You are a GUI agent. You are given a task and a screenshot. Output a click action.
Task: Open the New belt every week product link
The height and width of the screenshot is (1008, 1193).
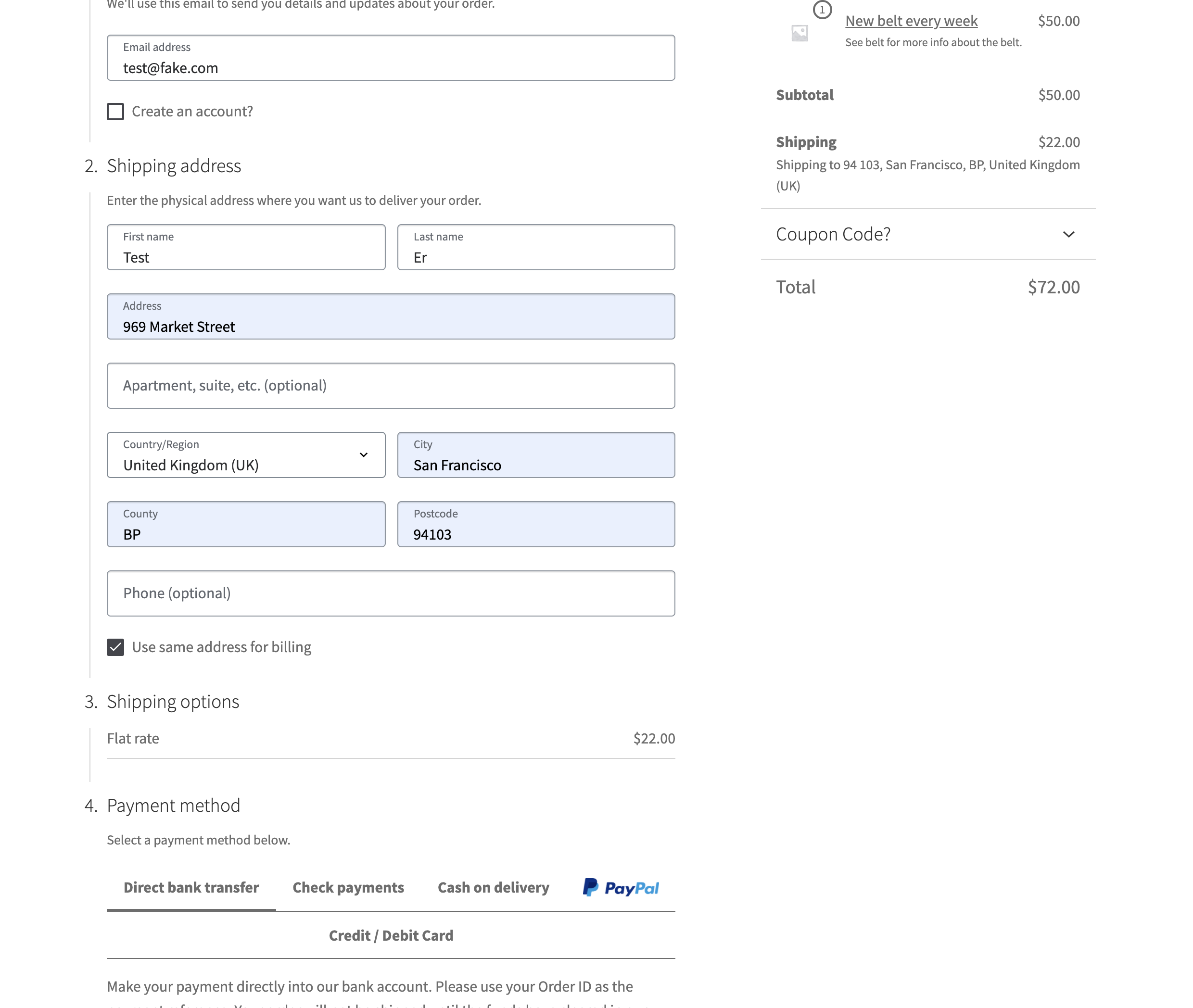(x=912, y=21)
